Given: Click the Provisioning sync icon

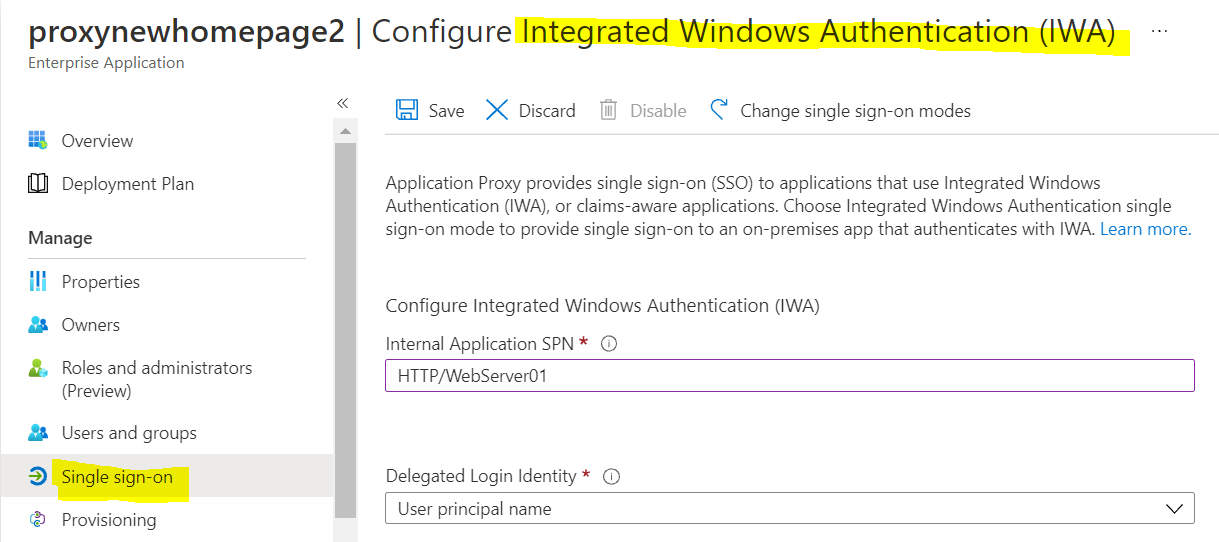Looking at the screenshot, I should point(38,519).
